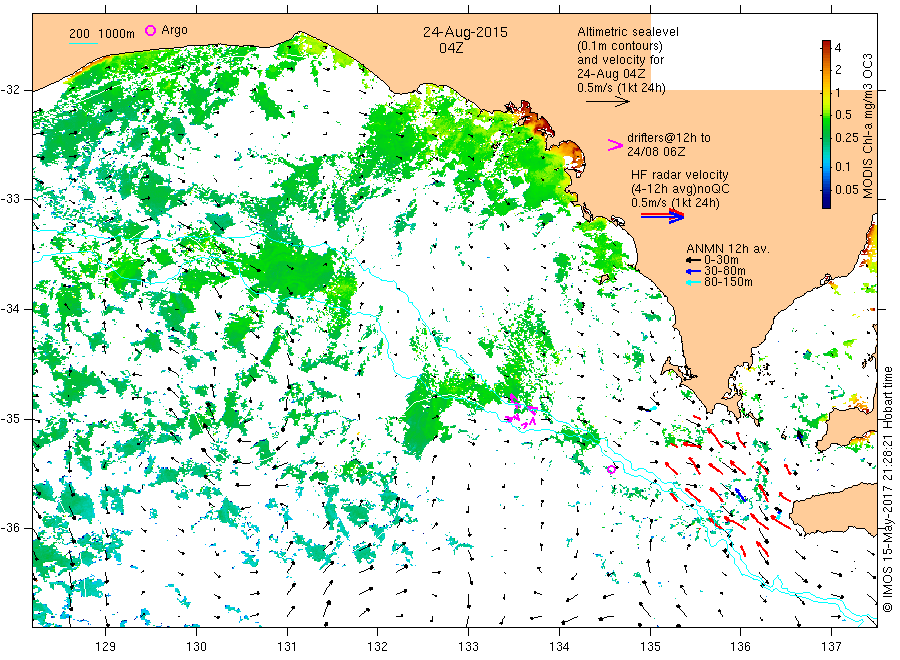Screen dimensions: 900x660
Task: Click the longitude label 137
Action: 831,647
